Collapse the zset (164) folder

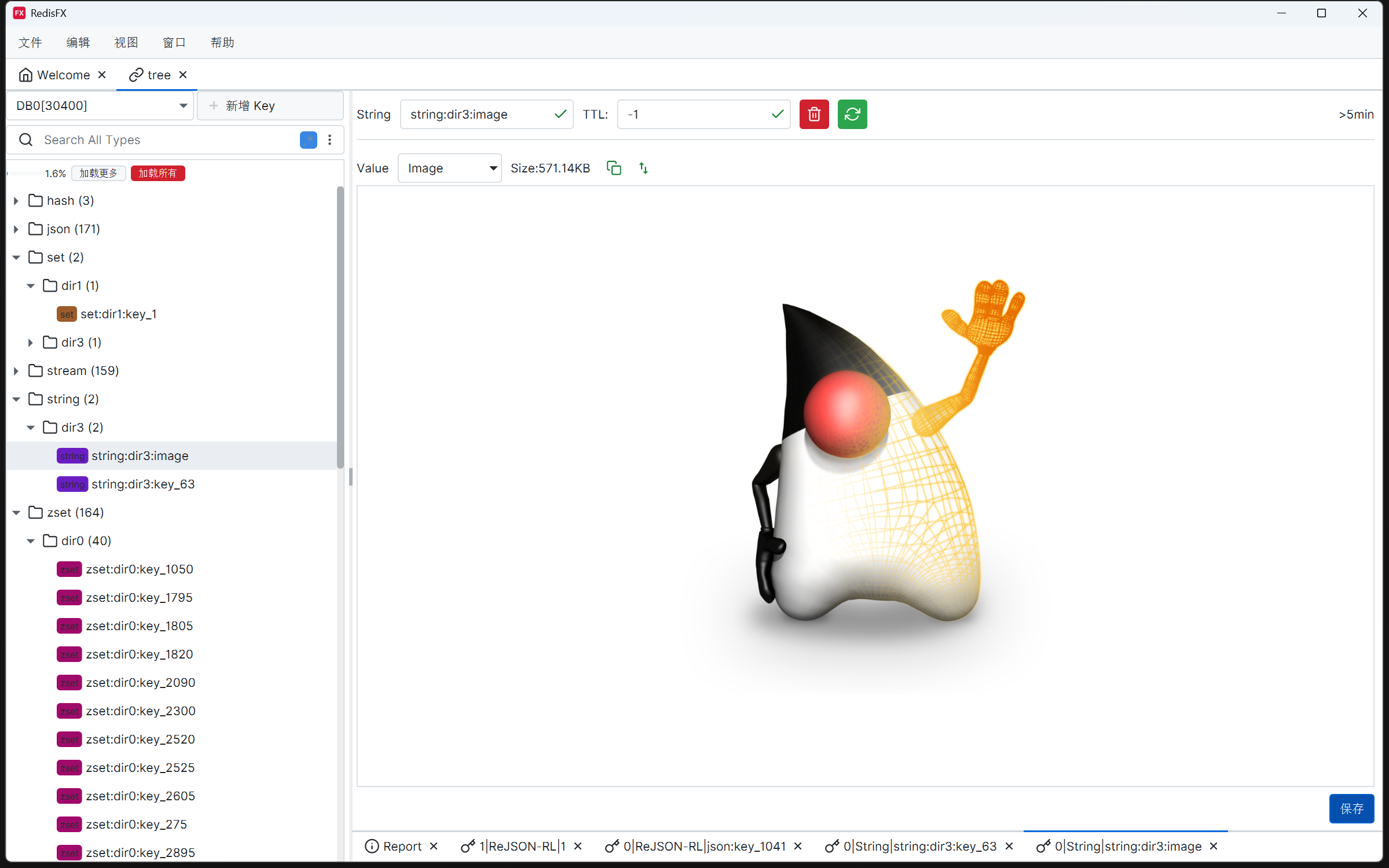point(16,513)
